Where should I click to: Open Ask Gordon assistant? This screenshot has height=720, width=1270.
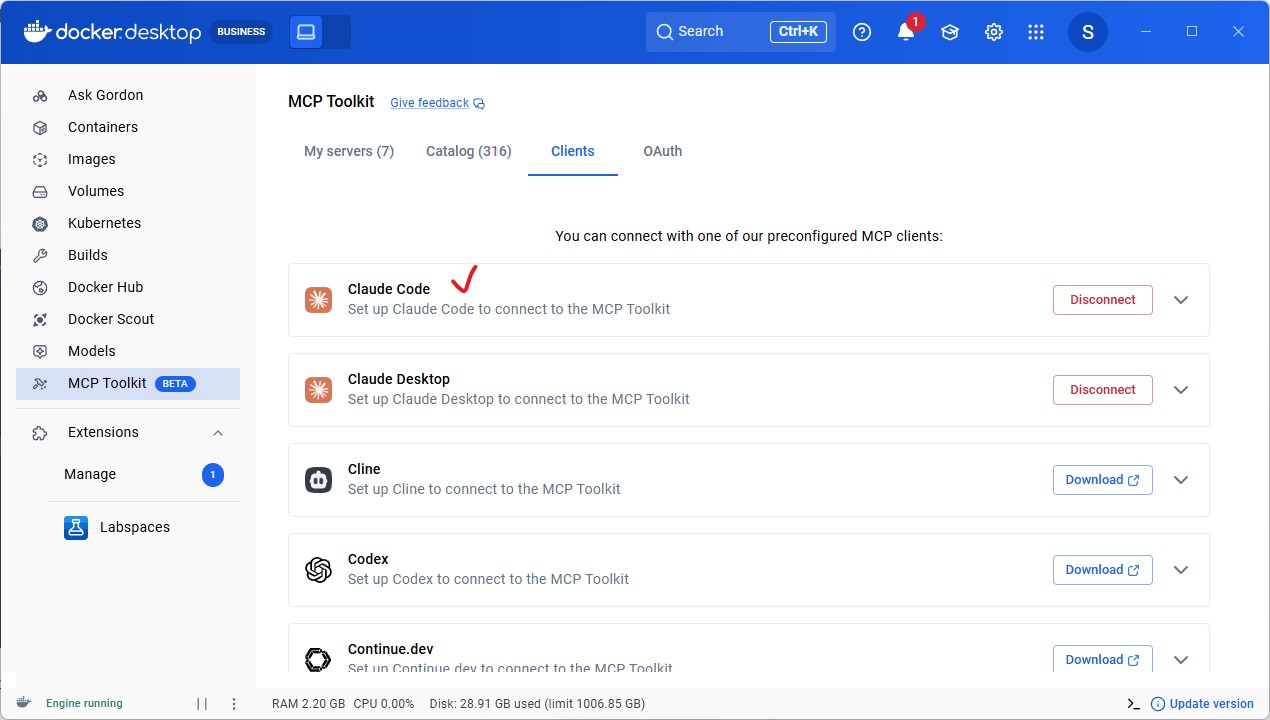pyautogui.click(x=104, y=95)
